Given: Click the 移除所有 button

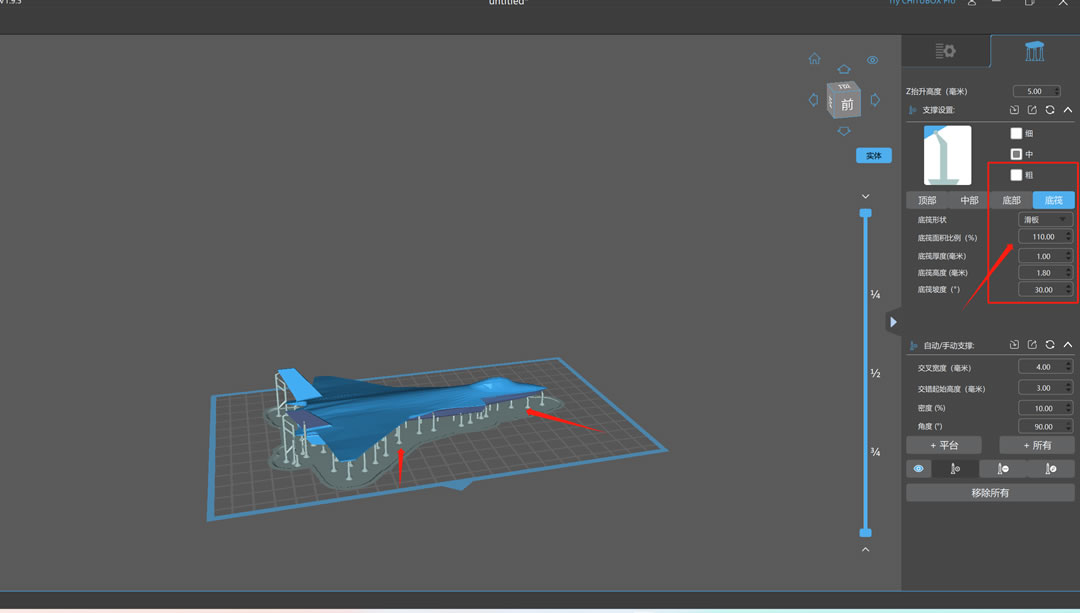Looking at the screenshot, I should click(990, 492).
